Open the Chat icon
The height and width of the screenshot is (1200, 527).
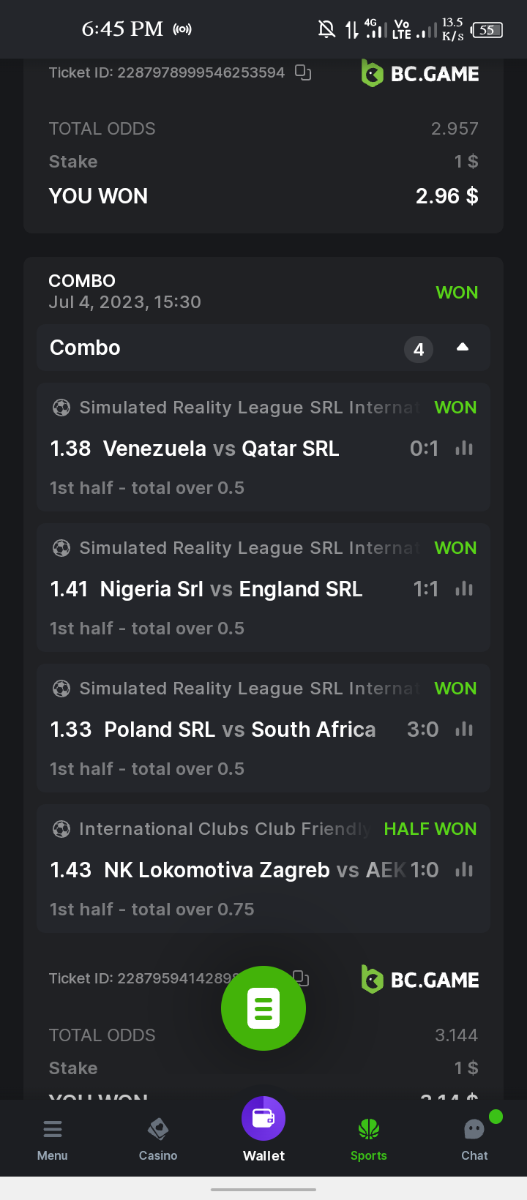474,1138
